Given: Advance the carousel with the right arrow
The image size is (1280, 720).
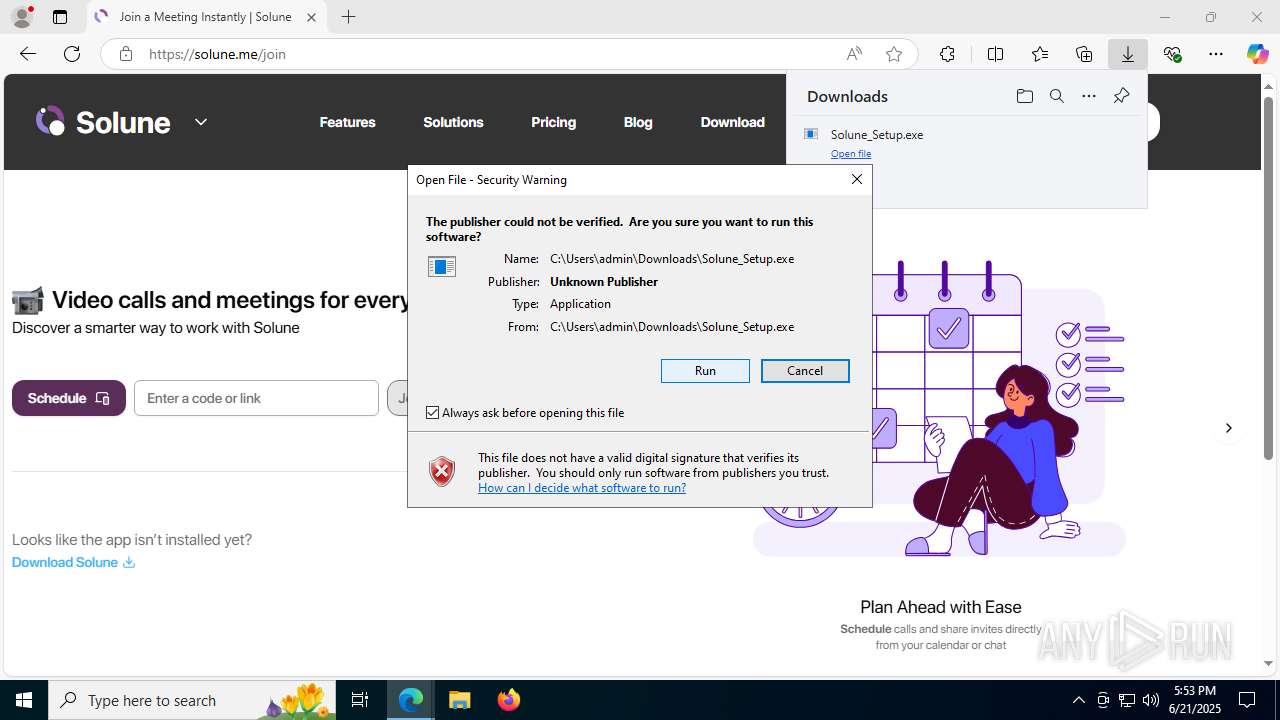Looking at the screenshot, I should (1228, 428).
